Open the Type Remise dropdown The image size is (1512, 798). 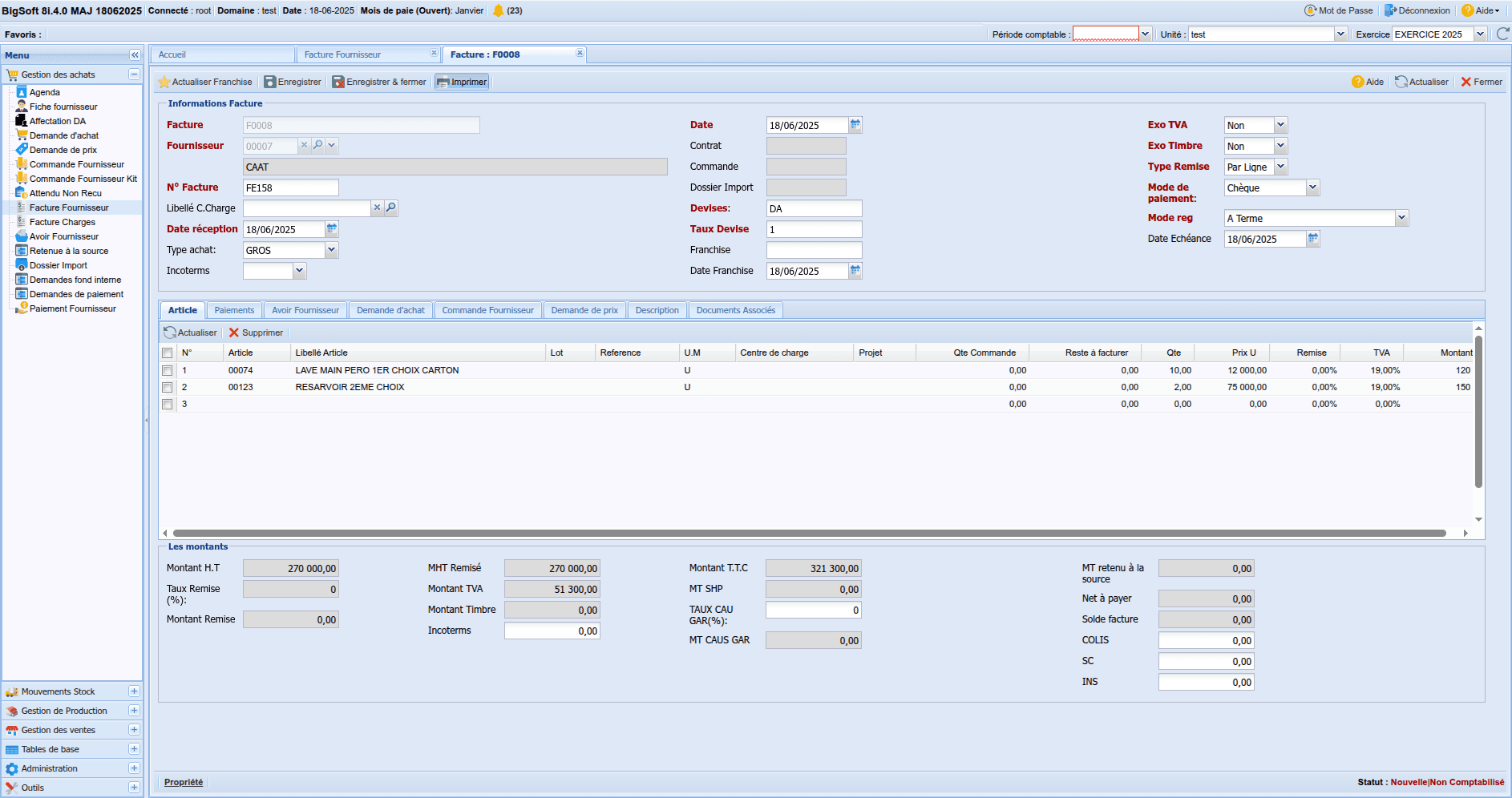tap(1280, 167)
